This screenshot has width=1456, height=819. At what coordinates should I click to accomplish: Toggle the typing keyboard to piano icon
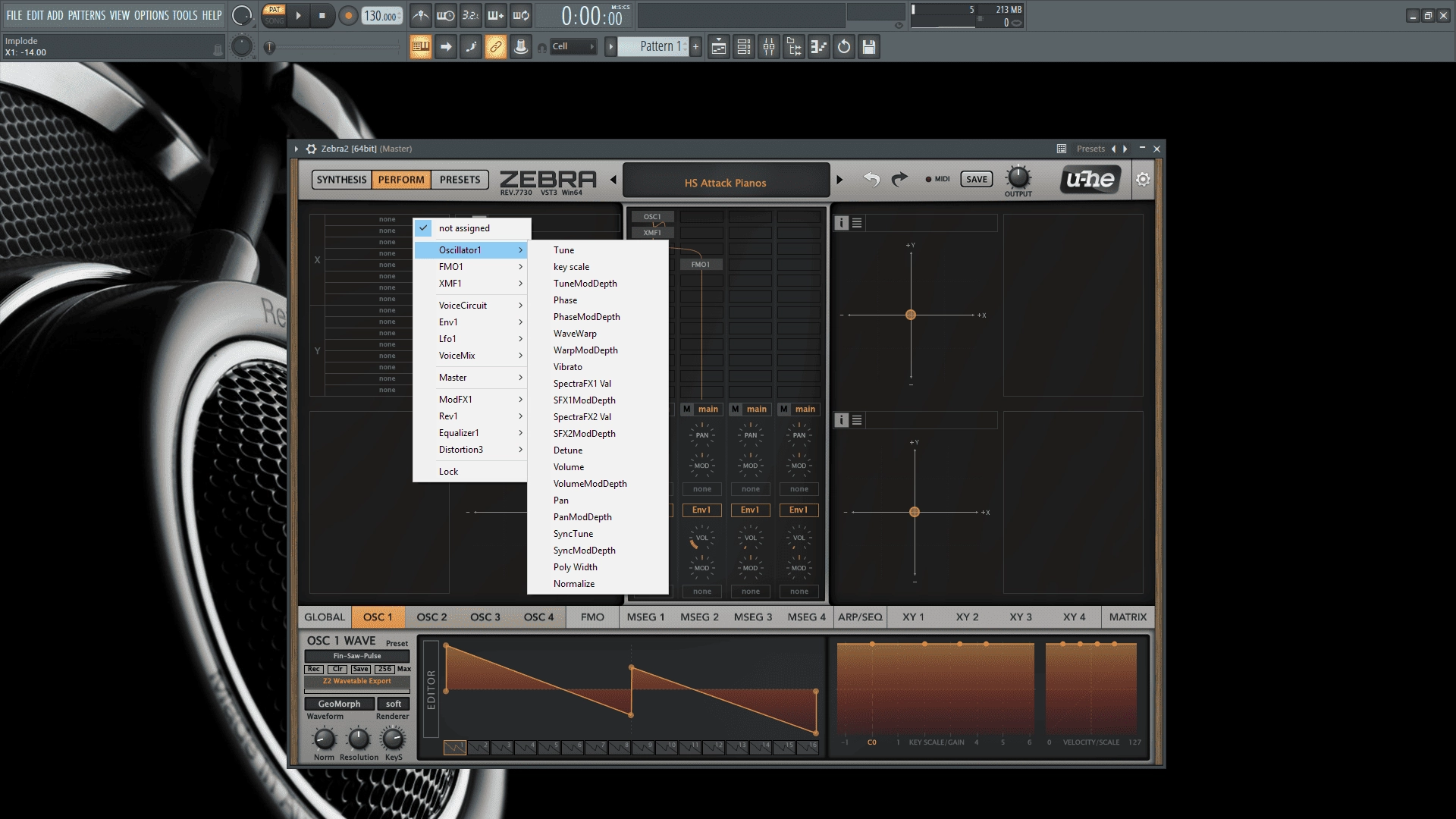[x=421, y=47]
